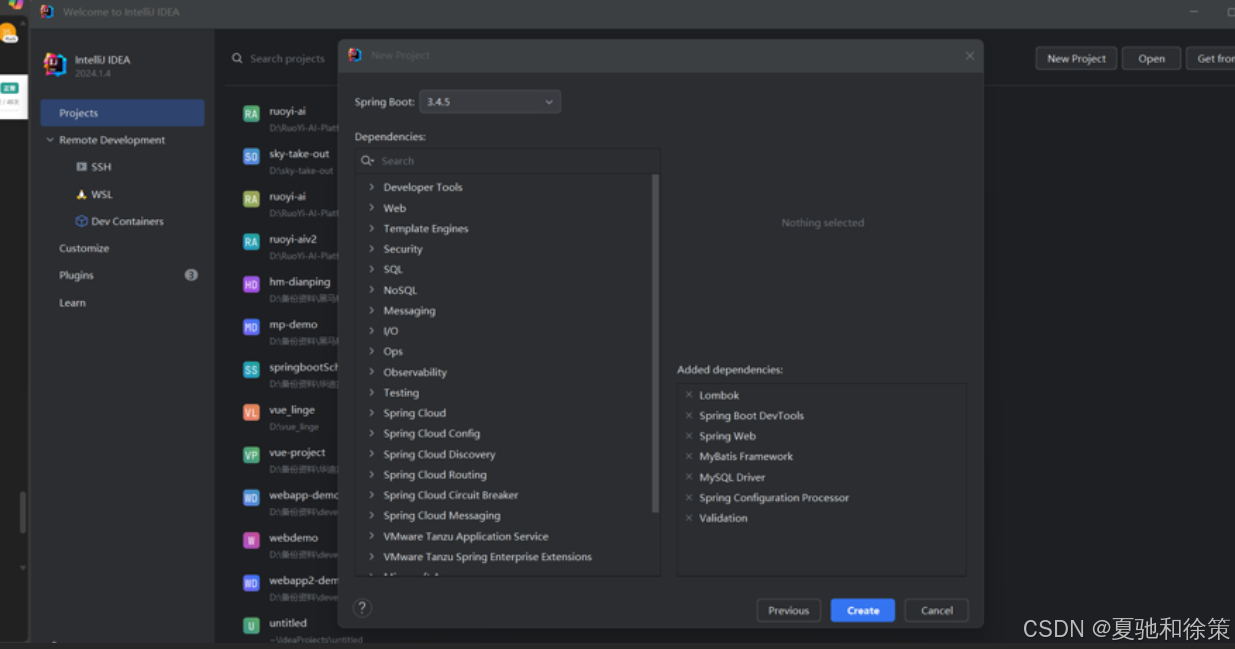Open the Spring Boot version dropdown

tap(490, 102)
